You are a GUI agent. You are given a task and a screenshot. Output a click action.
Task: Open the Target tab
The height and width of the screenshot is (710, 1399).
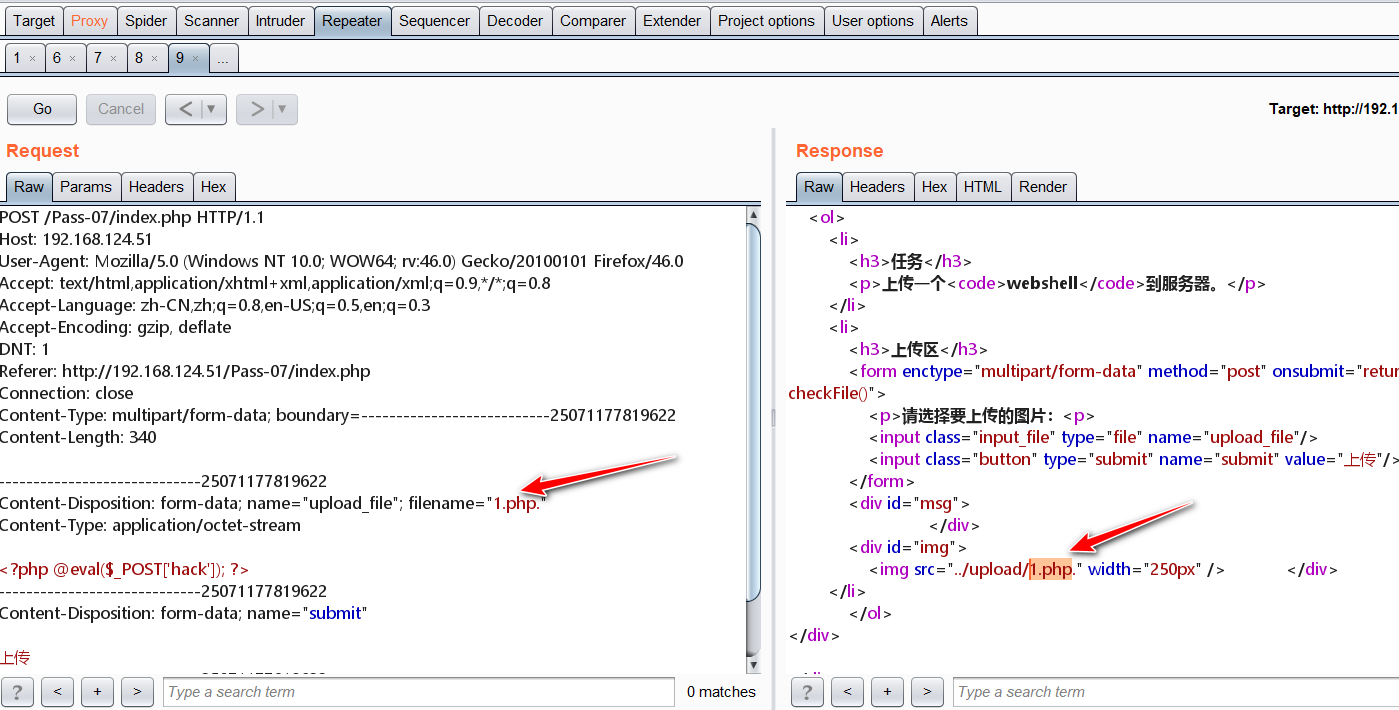point(34,21)
